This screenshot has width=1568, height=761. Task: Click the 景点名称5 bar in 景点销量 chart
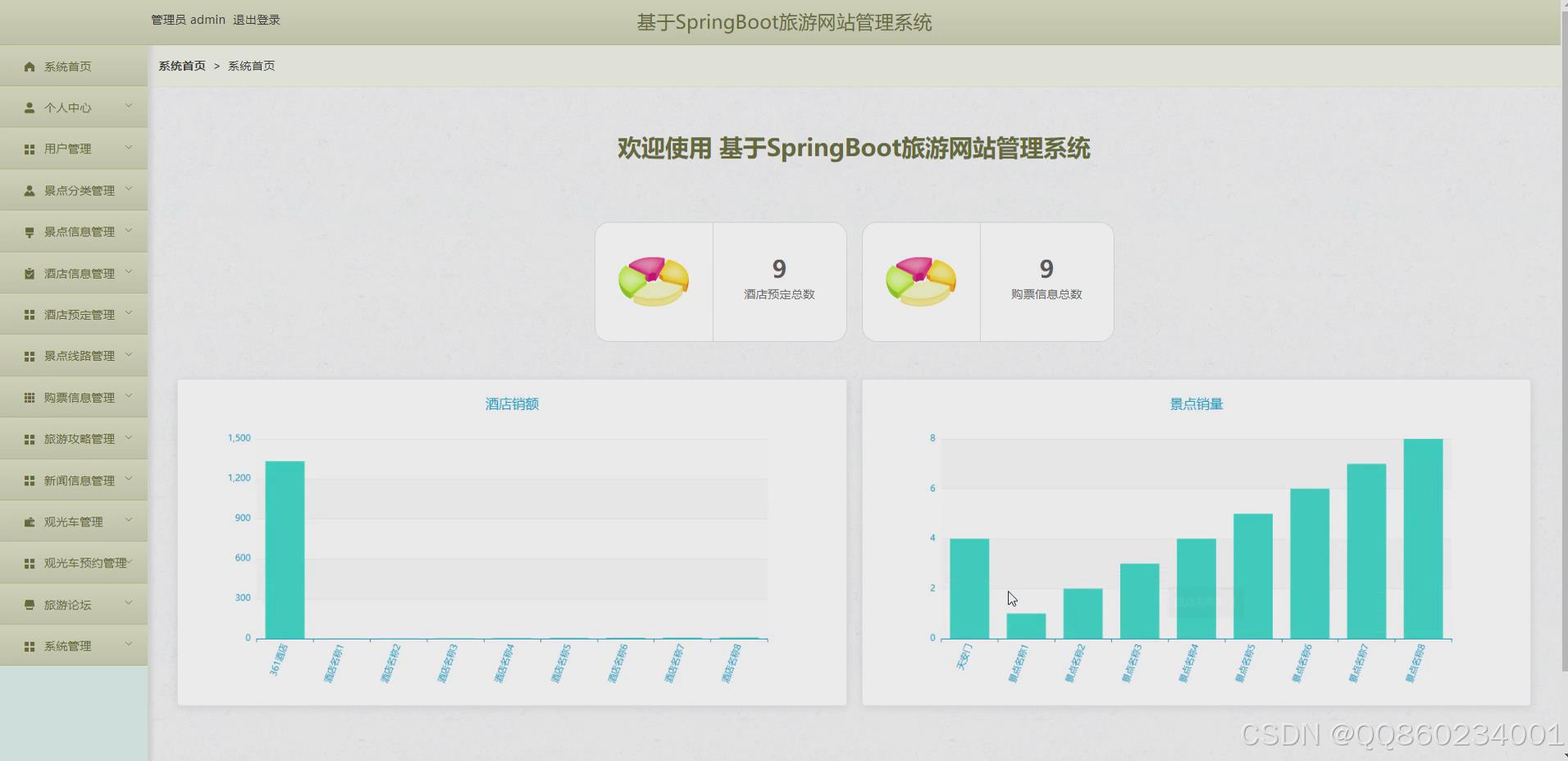click(x=1253, y=576)
